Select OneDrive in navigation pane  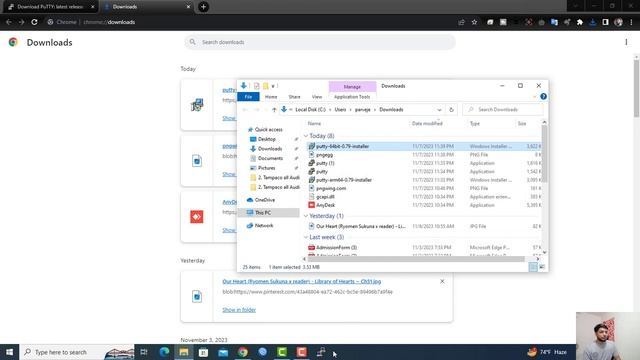point(264,200)
